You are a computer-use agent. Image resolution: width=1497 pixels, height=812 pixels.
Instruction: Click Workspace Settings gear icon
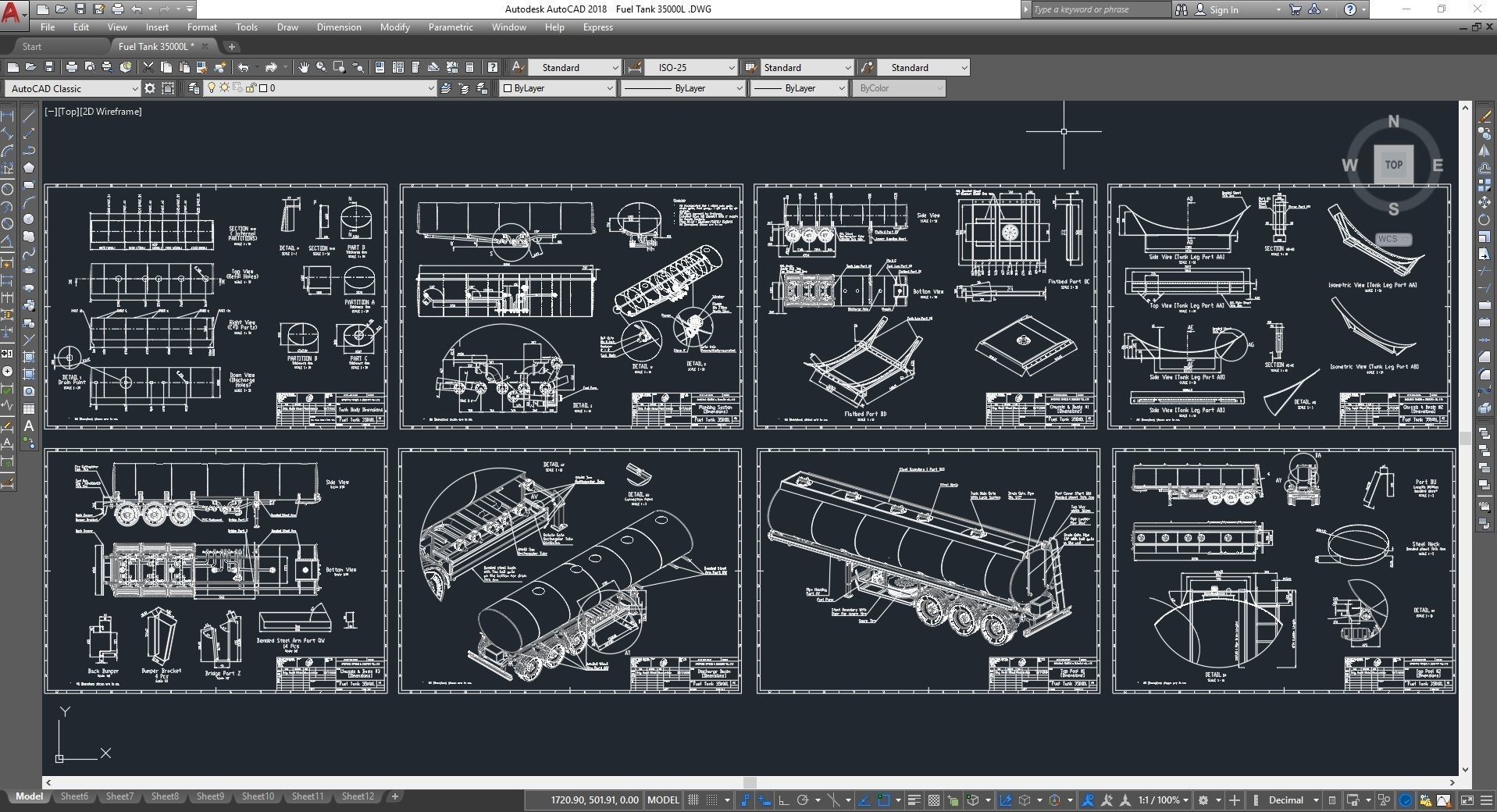[149, 88]
